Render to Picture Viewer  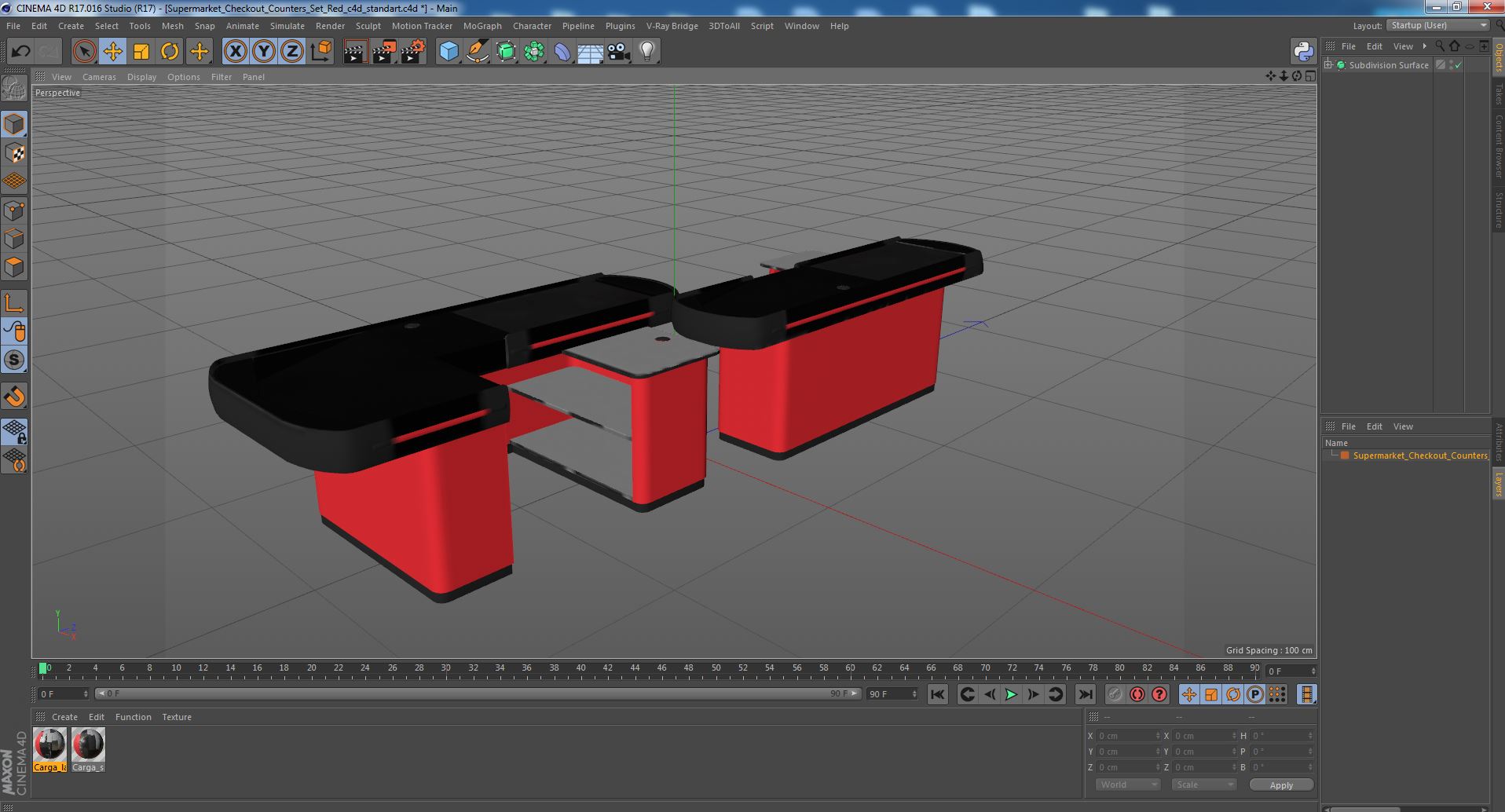pyautogui.click(x=384, y=52)
